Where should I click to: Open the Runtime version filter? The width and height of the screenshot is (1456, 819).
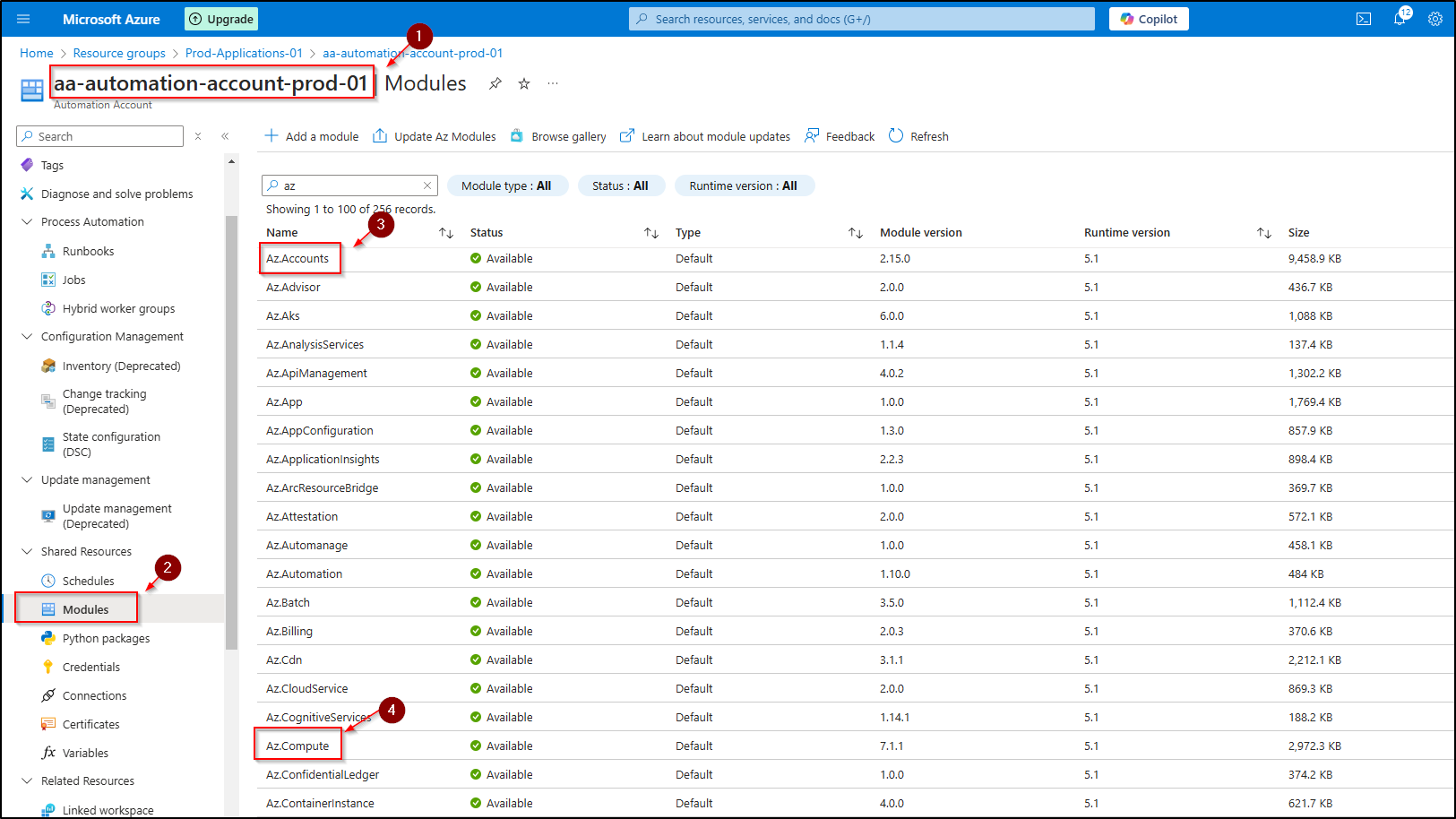click(x=743, y=185)
